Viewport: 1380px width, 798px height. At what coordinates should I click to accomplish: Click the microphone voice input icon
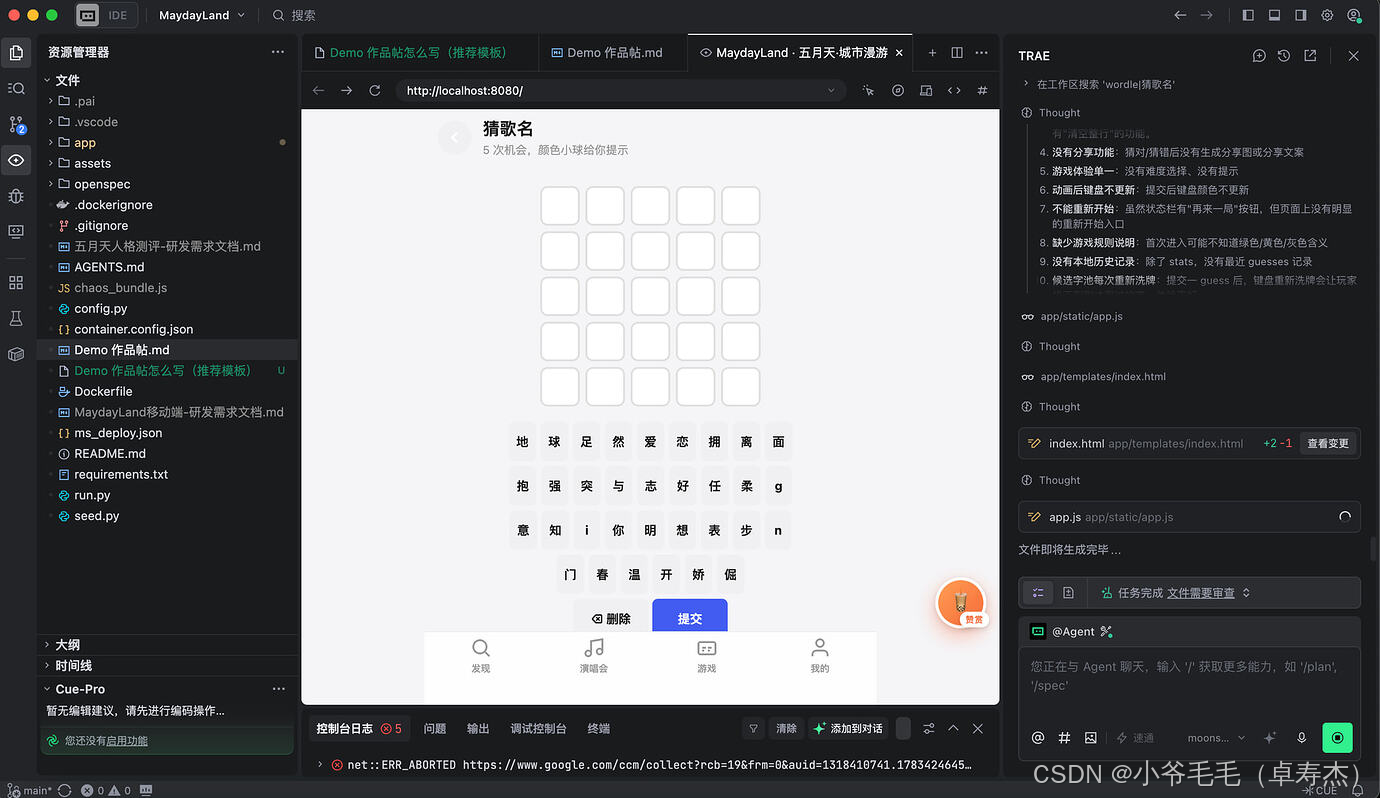click(x=1301, y=738)
